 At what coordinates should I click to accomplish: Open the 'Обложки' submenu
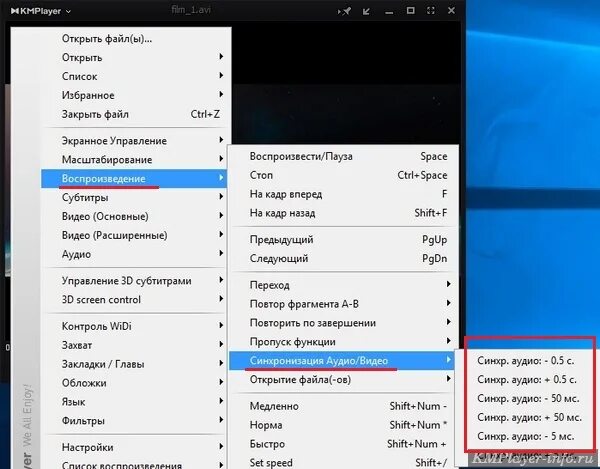point(134,383)
